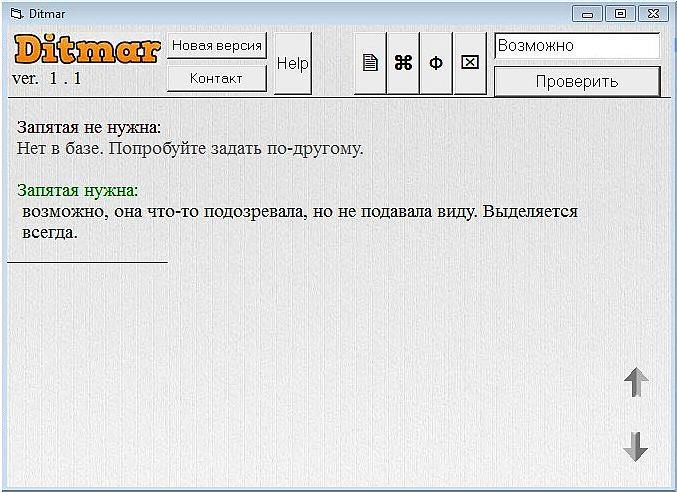Minimize the Ditmar window

click(587, 13)
